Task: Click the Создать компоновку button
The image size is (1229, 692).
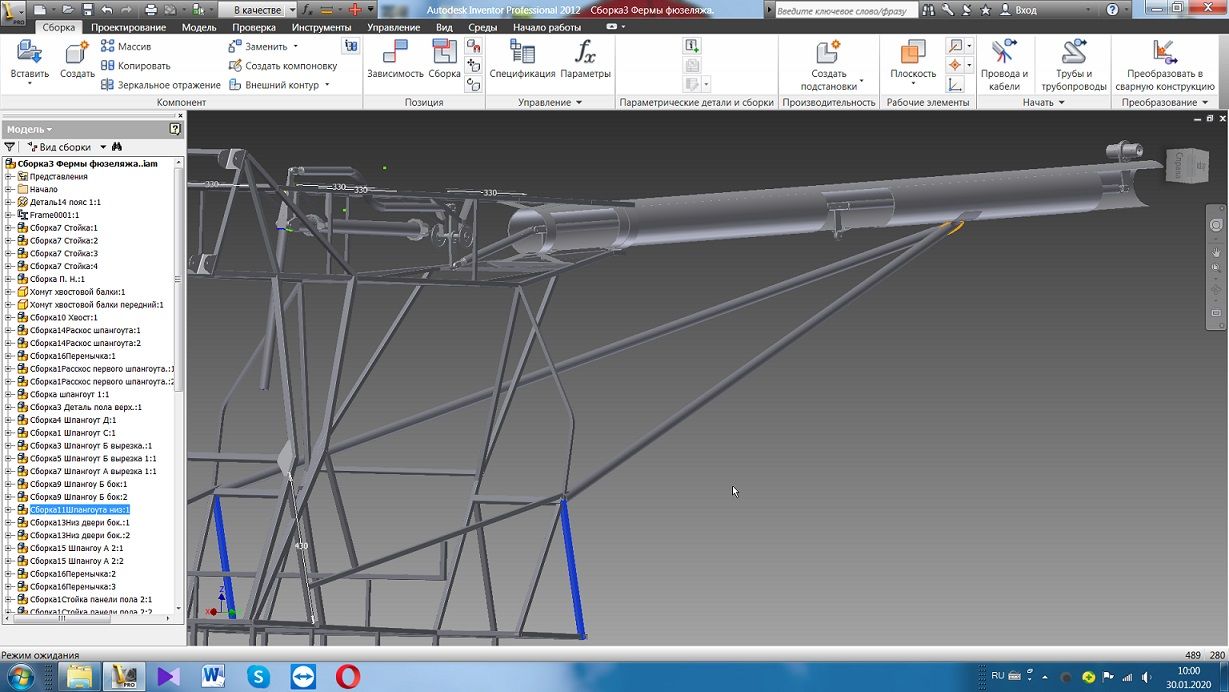Action: click(x=283, y=66)
